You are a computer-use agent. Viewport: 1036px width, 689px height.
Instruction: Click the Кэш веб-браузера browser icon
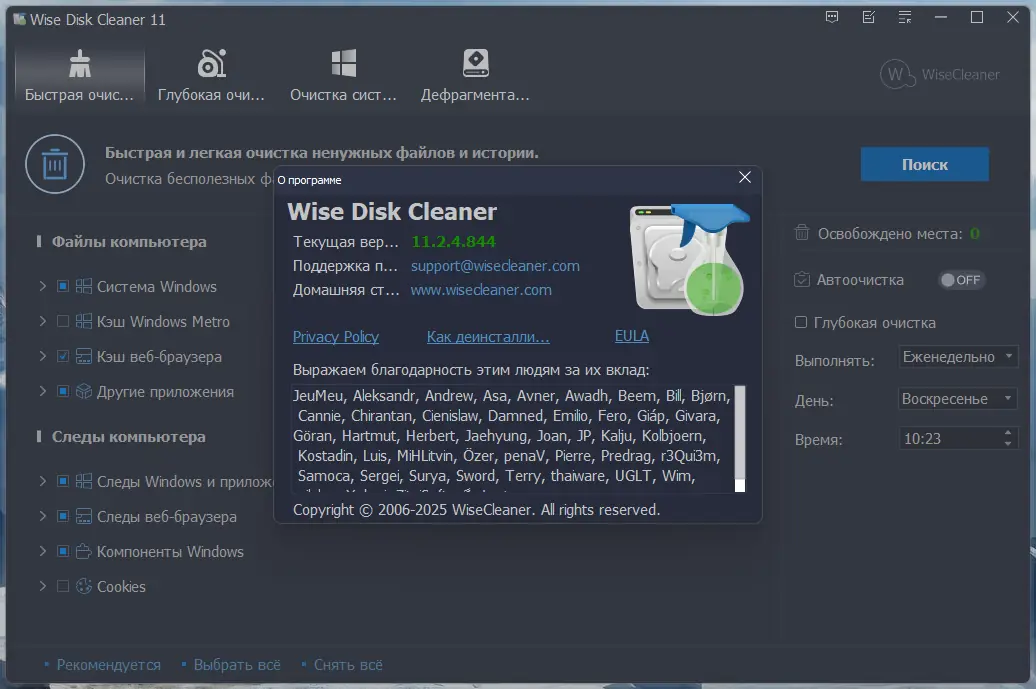tap(84, 356)
